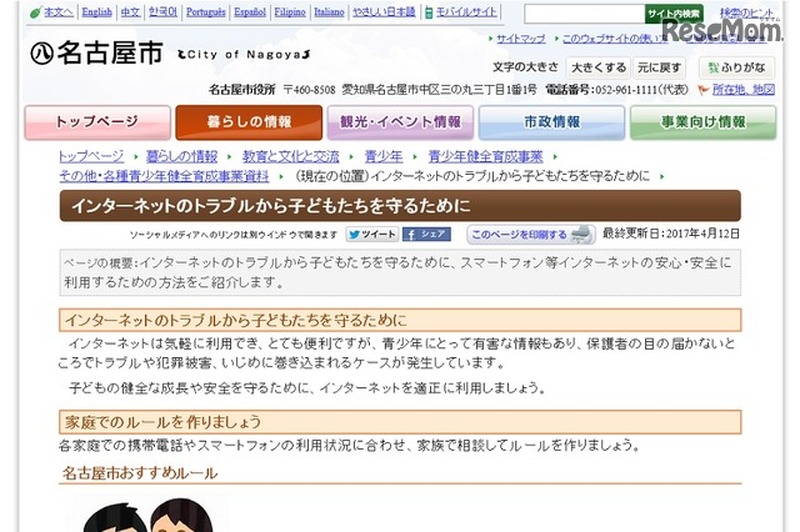Open the トップページ main tab
Viewport: 800px width, 532px height.
click(97, 122)
